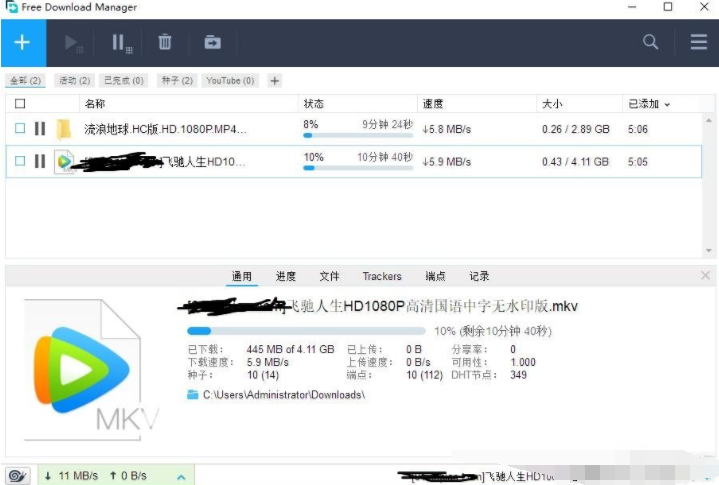Minimize the Free Download Manager window
This screenshot has width=719, height=485.
[x=632, y=7]
